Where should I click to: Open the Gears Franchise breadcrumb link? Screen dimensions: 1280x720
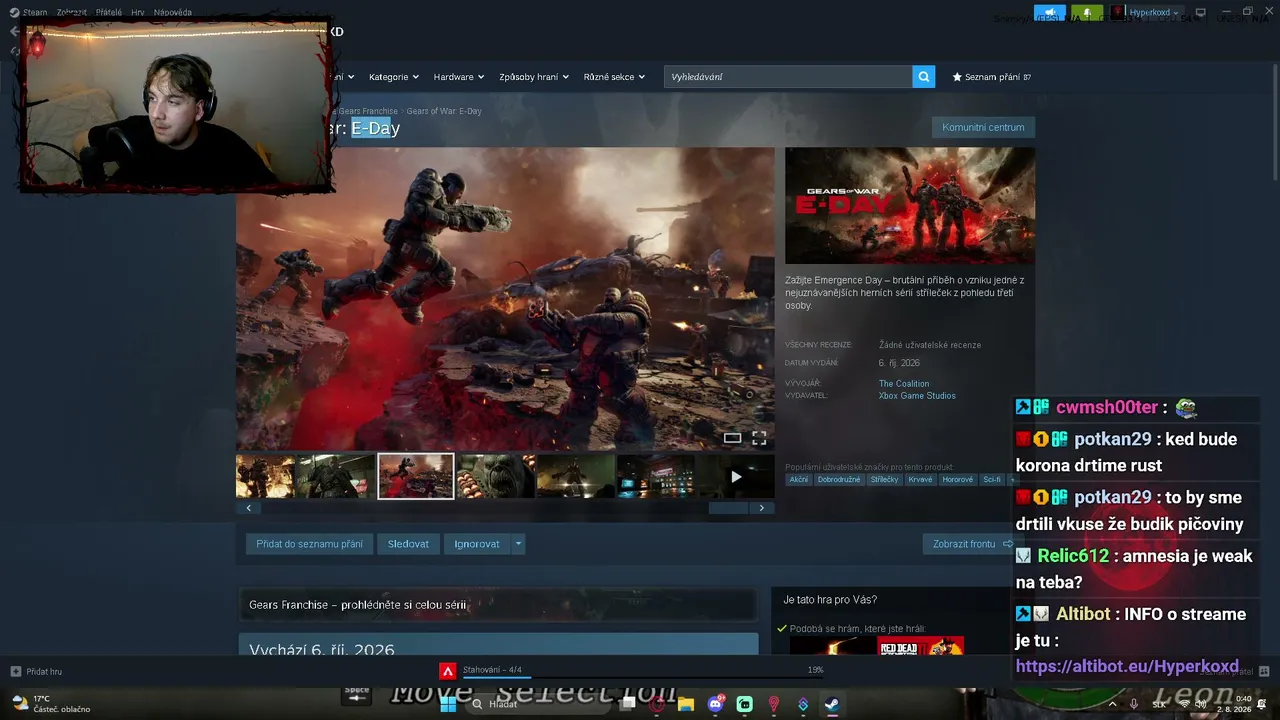coord(368,111)
